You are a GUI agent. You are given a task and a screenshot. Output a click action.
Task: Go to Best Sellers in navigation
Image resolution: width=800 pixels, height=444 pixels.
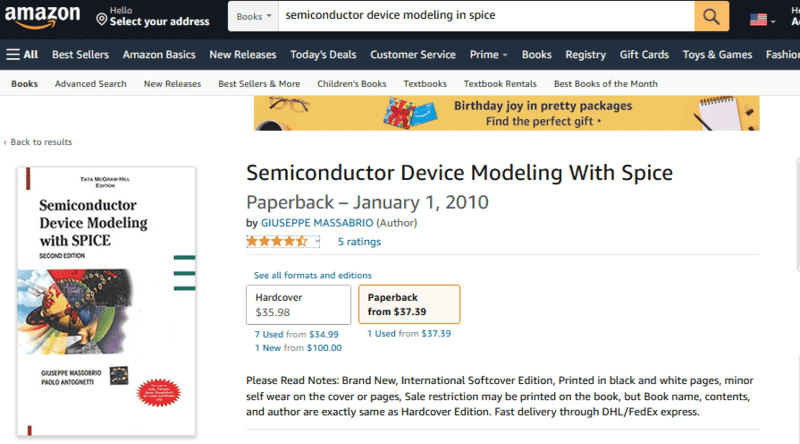tap(81, 55)
